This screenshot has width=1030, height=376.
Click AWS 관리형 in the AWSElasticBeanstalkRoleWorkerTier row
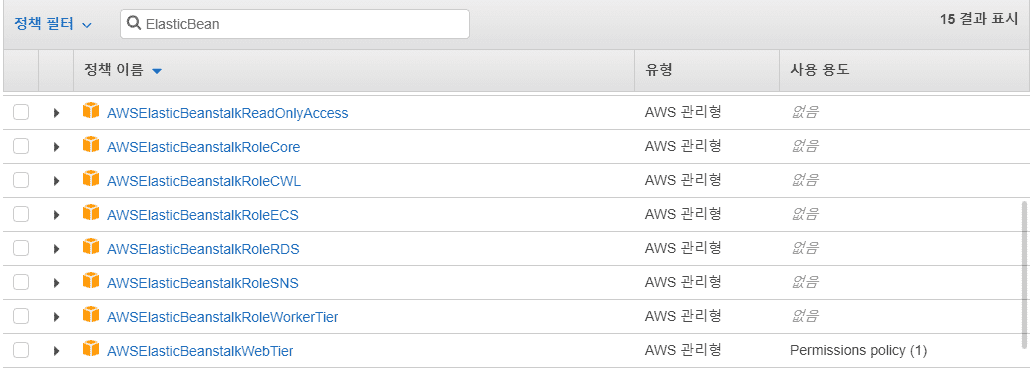(683, 317)
